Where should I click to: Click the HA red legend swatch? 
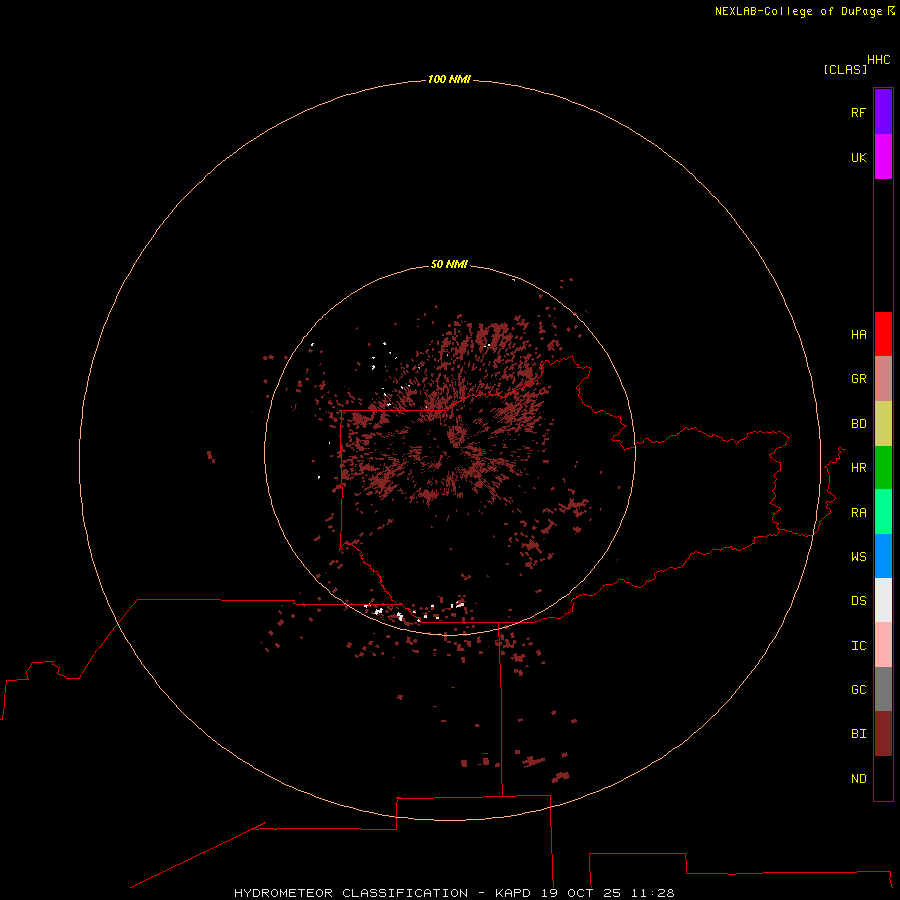(x=883, y=334)
